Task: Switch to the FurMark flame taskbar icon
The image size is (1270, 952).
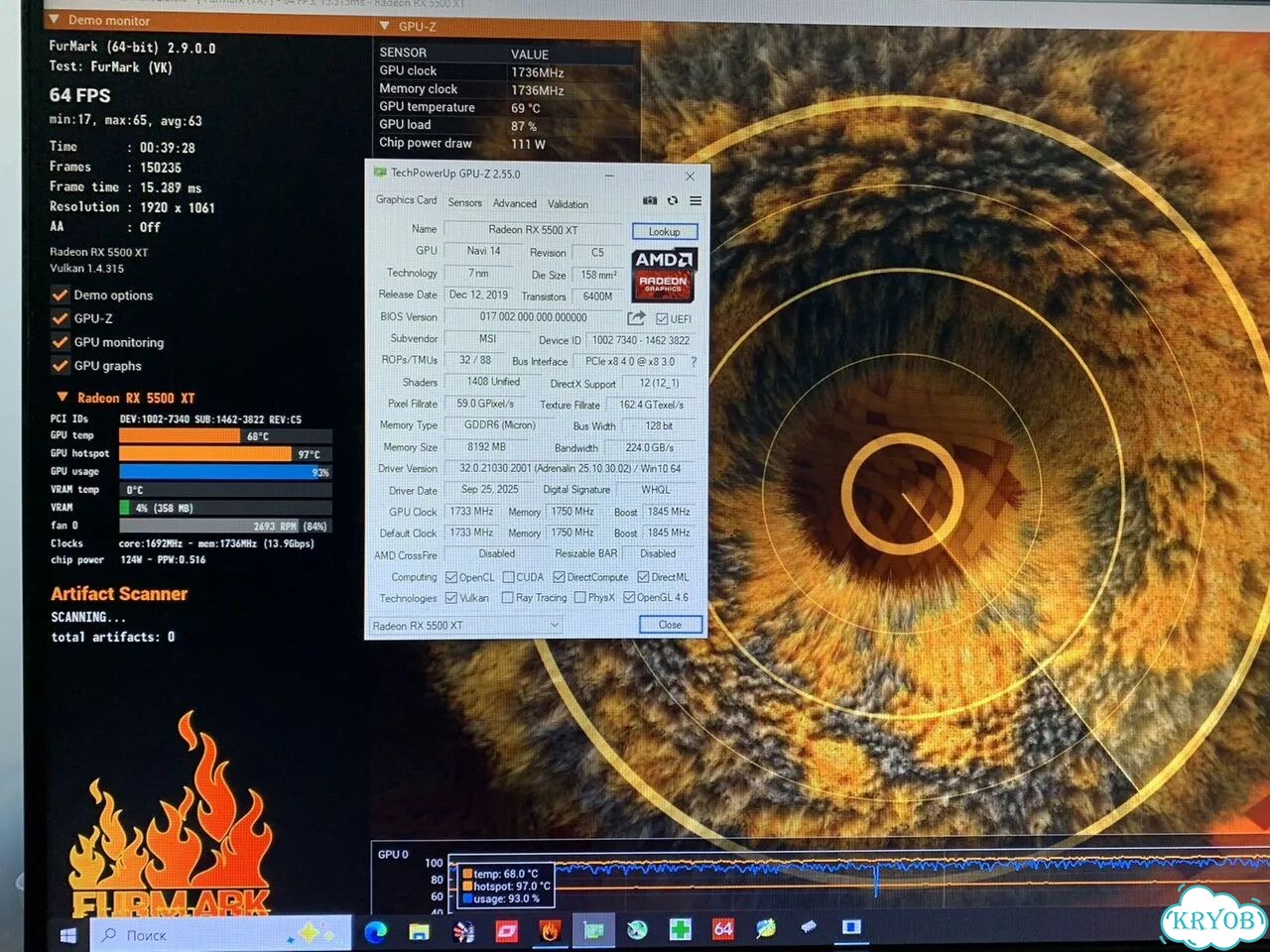Action: (551, 931)
